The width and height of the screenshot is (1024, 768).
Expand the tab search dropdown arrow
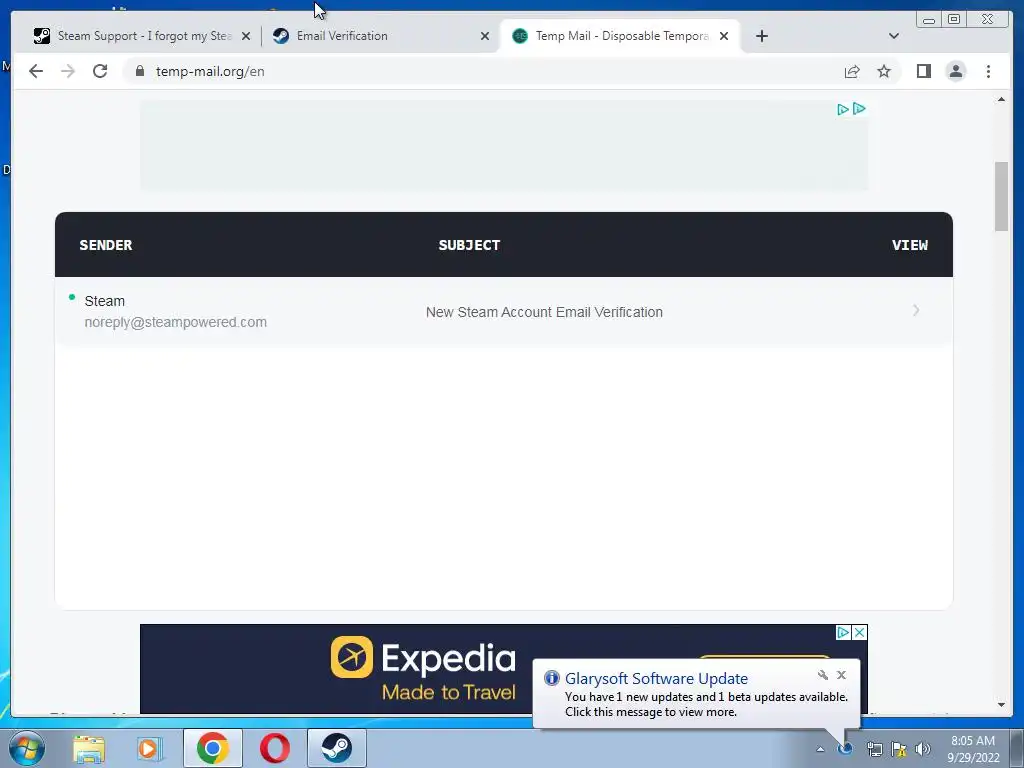[x=893, y=36]
